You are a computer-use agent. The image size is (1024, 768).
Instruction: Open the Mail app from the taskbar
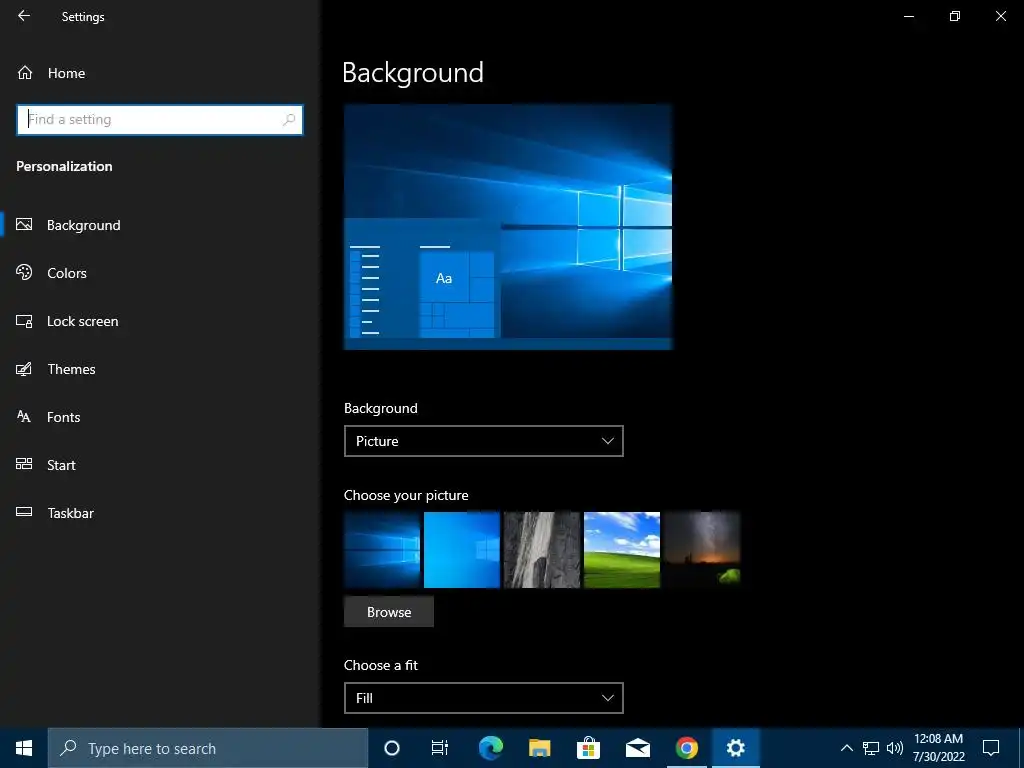637,748
